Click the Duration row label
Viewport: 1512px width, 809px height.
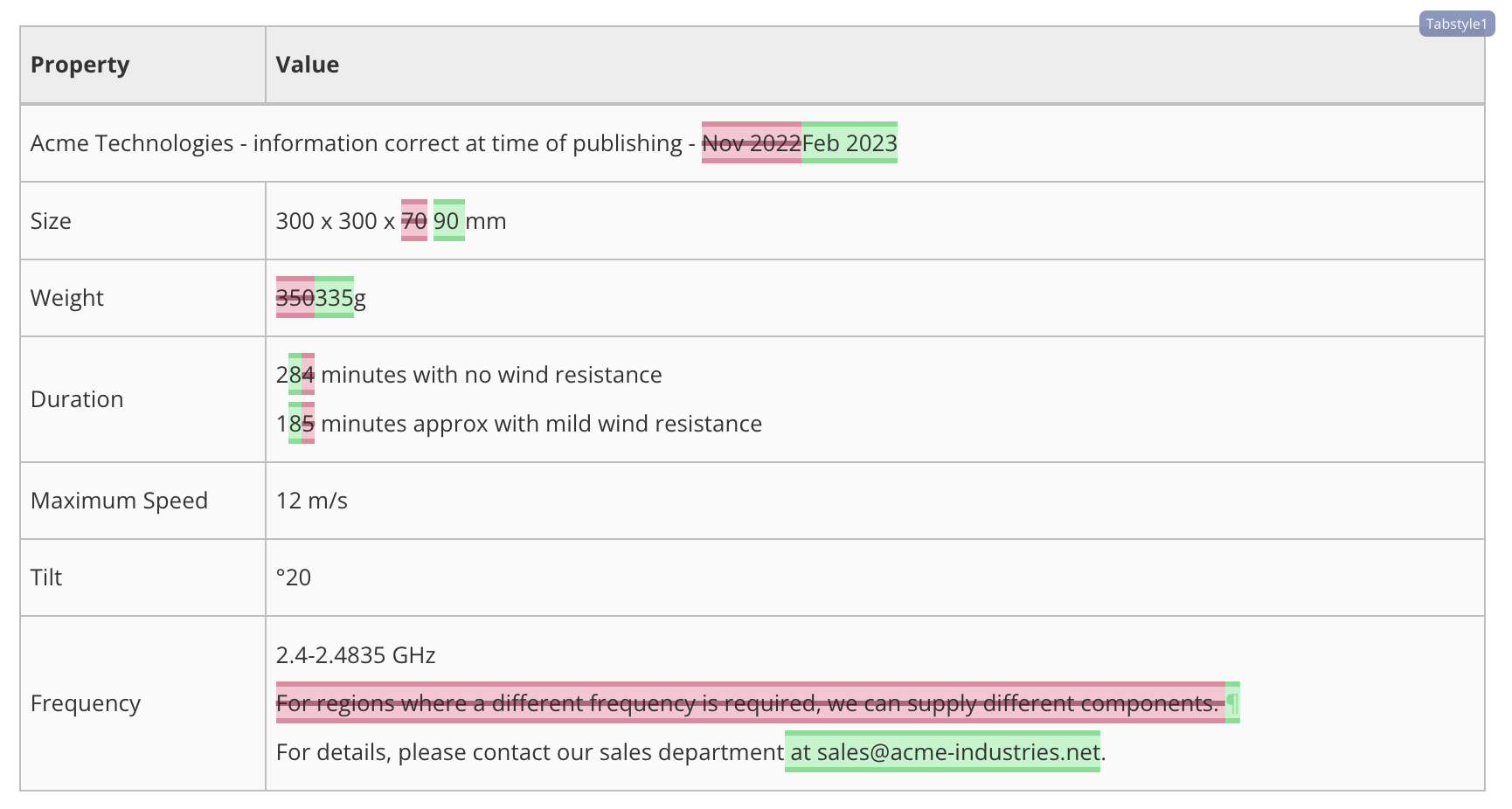[x=77, y=398]
